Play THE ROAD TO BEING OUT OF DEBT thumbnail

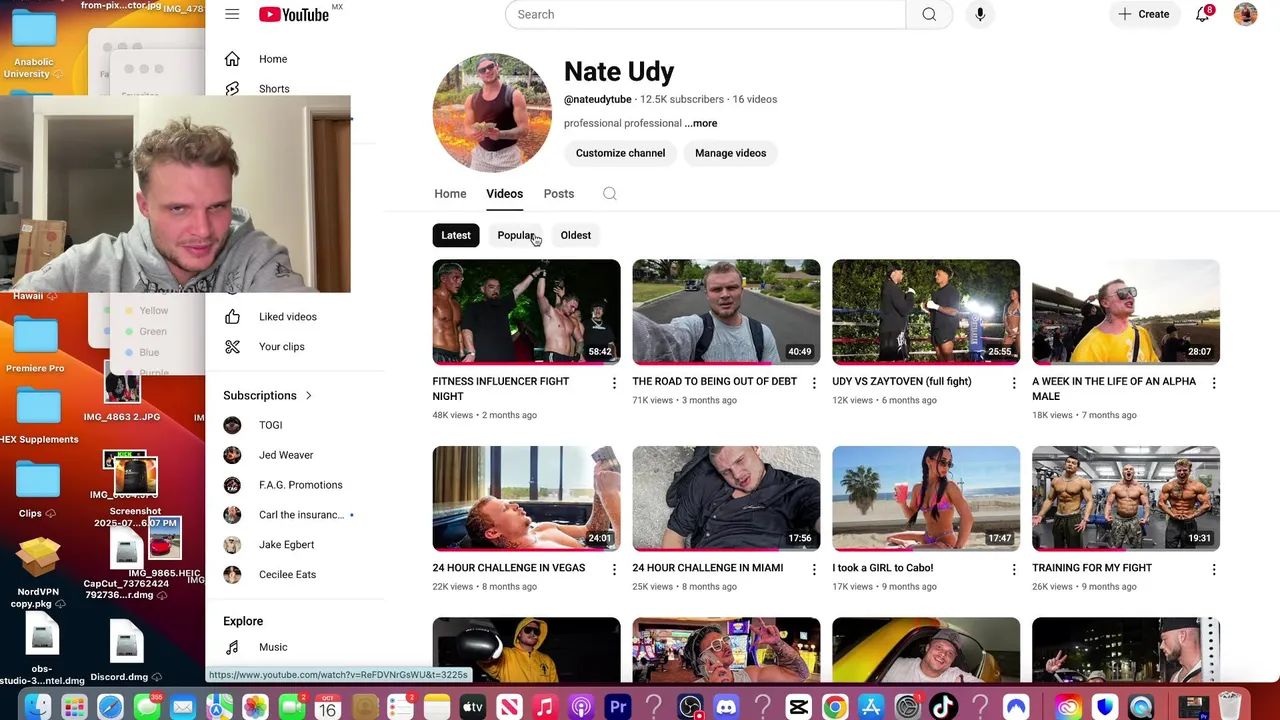726,312
